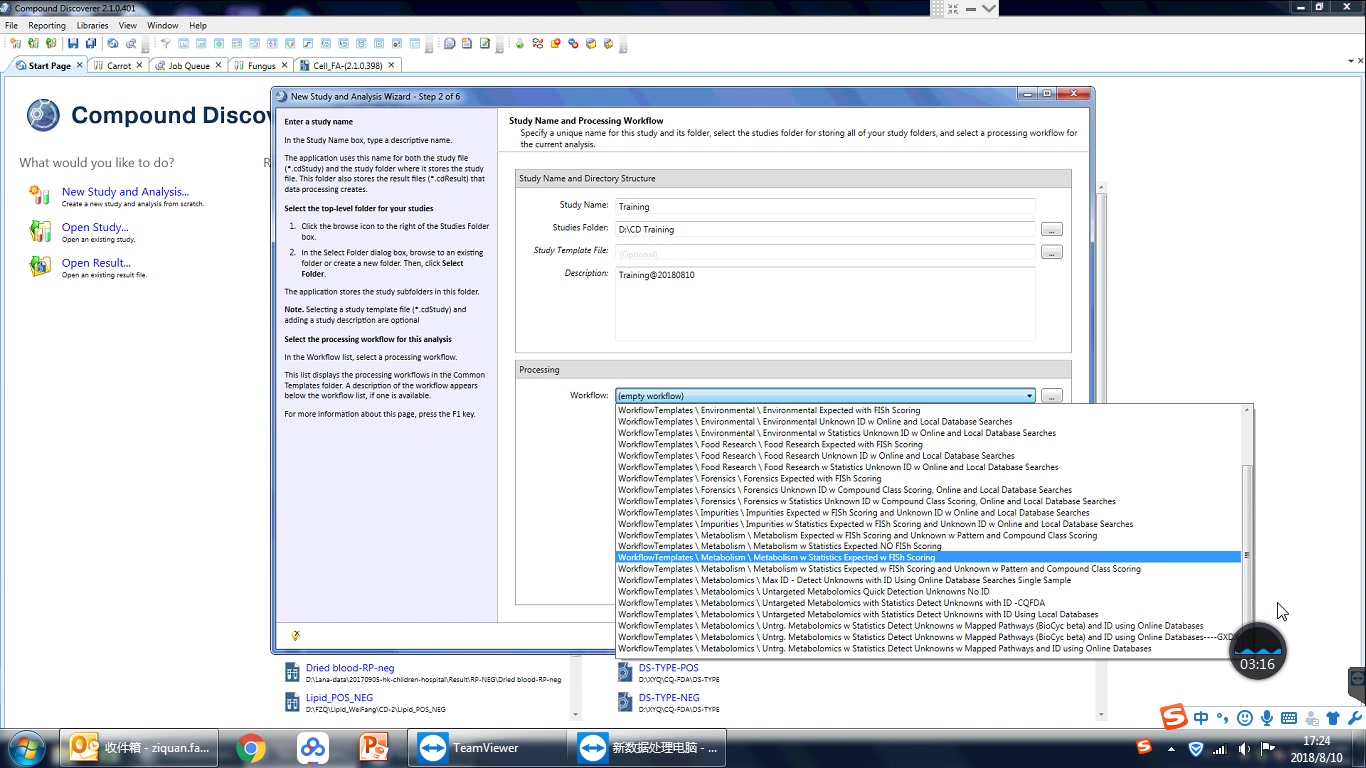1366x768 pixels.
Task: Browse for Studies Folder with ... button
Action: click(x=1051, y=230)
